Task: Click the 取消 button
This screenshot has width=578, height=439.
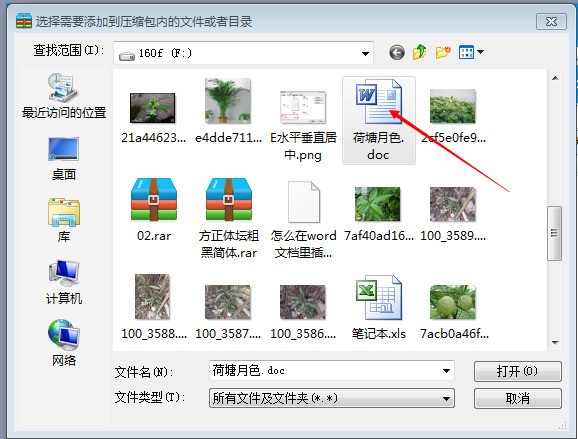Action: click(518, 398)
